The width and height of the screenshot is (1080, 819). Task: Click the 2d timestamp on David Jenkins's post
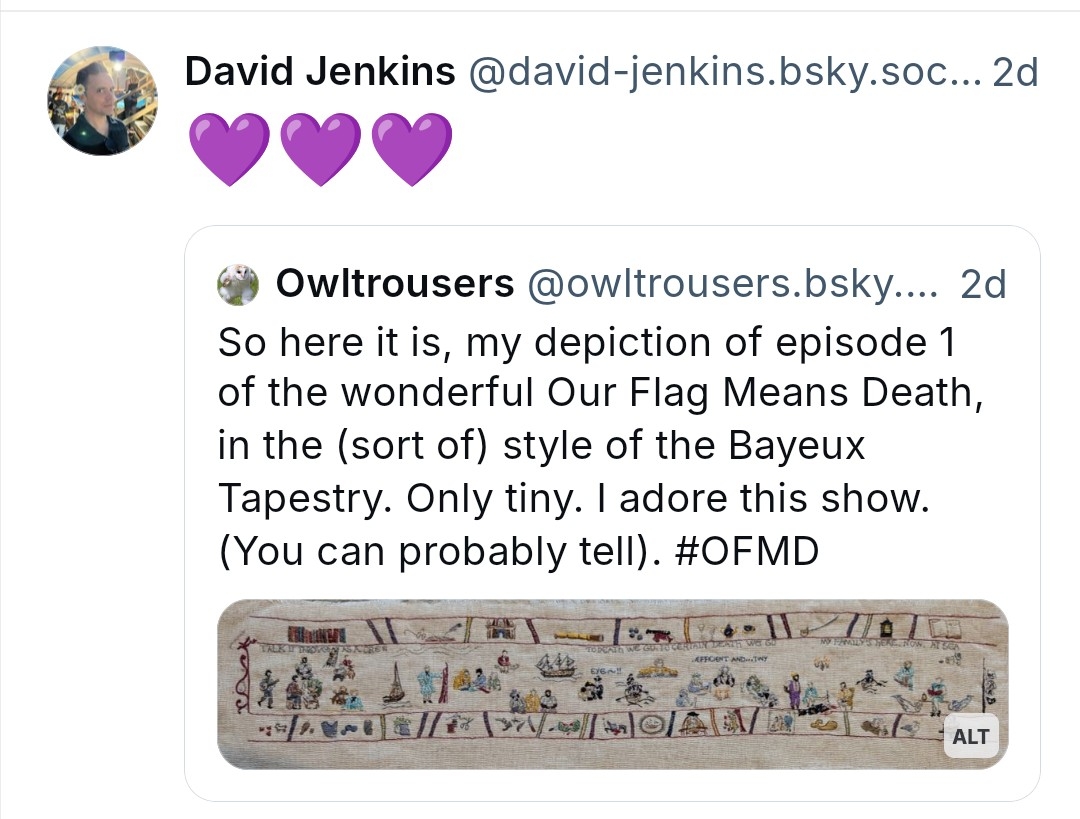1014,72
